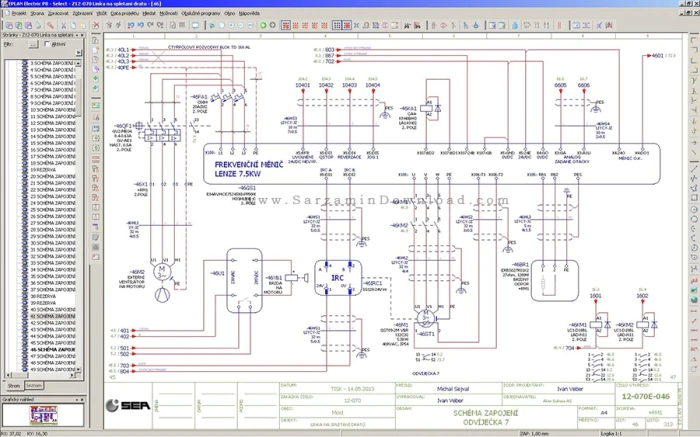Viewport: 700px width, 437px height.
Task: Select highlighted tree page 41 SCHÉMA ZAPOJENÍ
Action: point(53,316)
